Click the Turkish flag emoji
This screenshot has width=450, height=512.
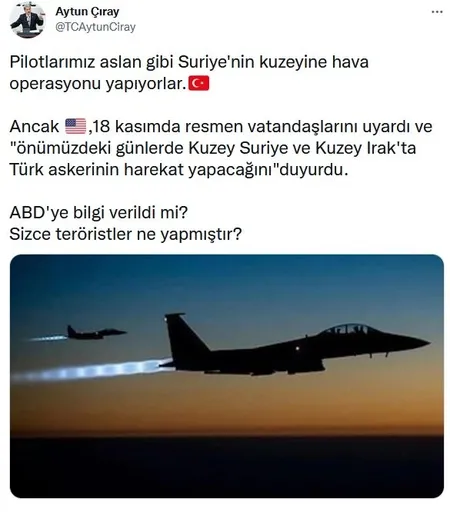(x=199, y=84)
